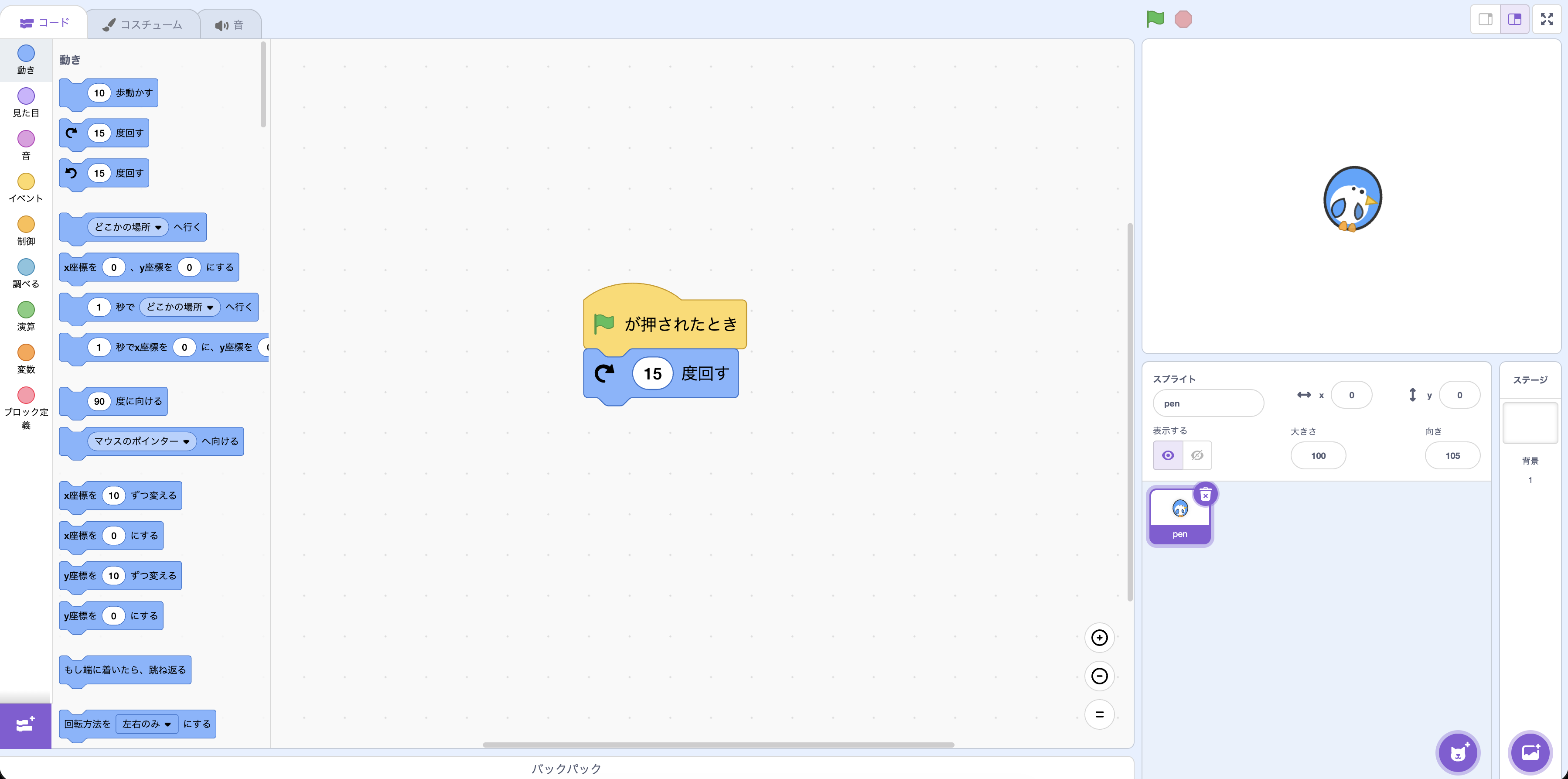Zoom in the code workspace
This screenshot has width=1568, height=779.
pyautogui.click(x=1099, y=638)
